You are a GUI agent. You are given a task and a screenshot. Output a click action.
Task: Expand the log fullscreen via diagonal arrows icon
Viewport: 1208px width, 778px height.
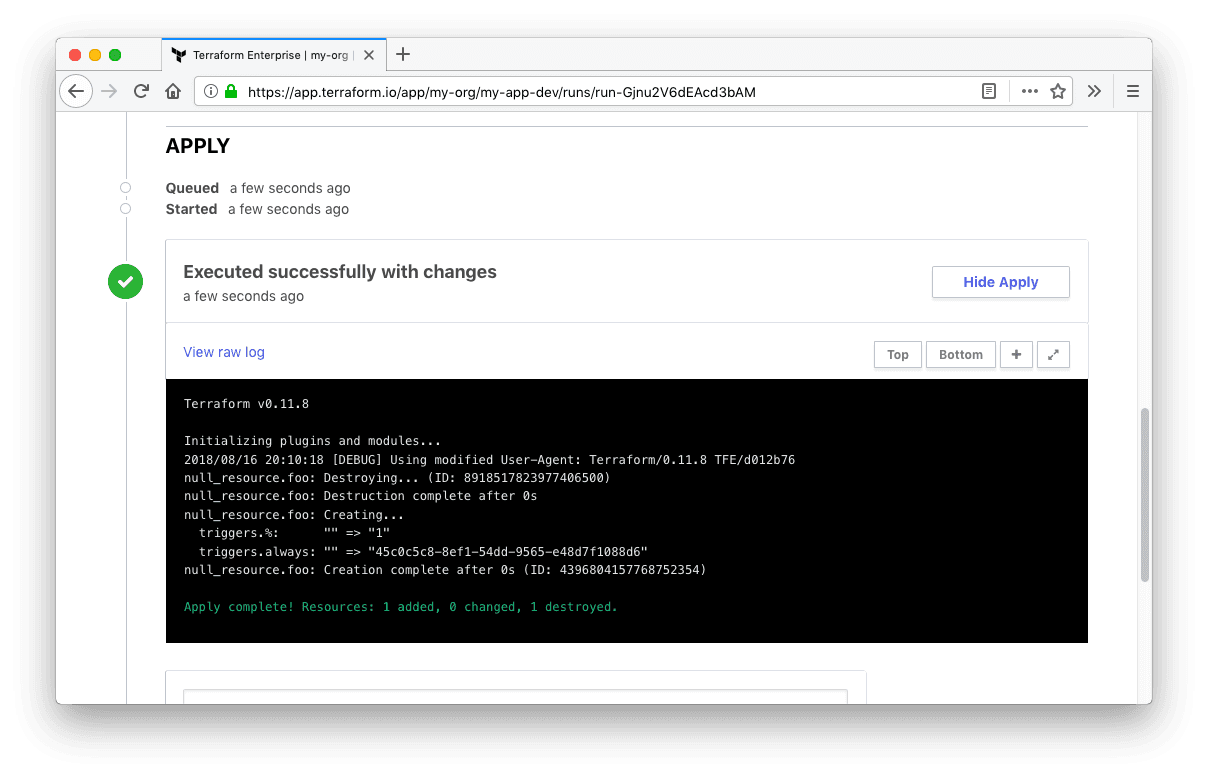(1053, 354)
